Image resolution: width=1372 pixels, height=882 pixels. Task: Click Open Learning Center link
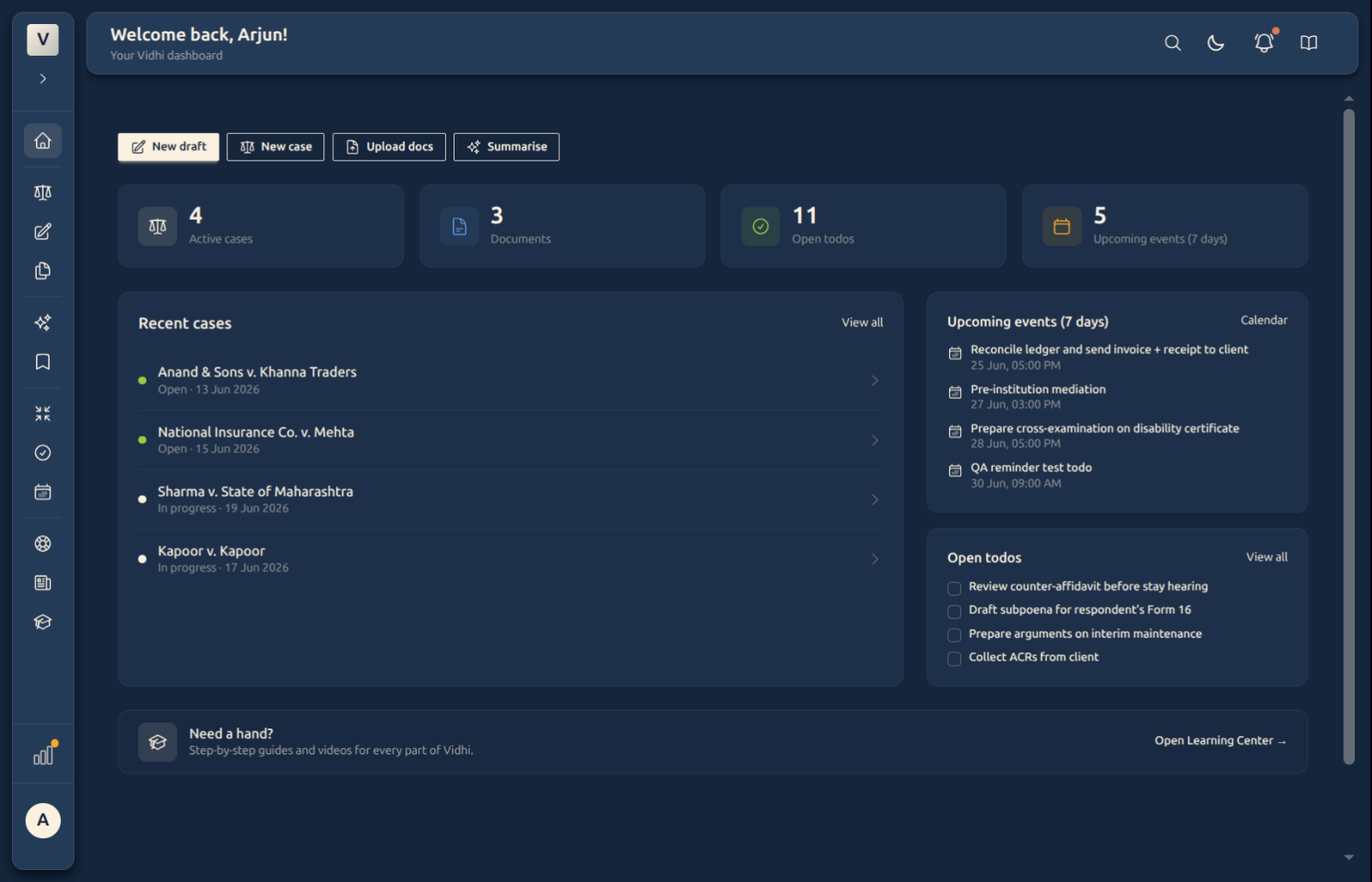(x=1220, y=740)
